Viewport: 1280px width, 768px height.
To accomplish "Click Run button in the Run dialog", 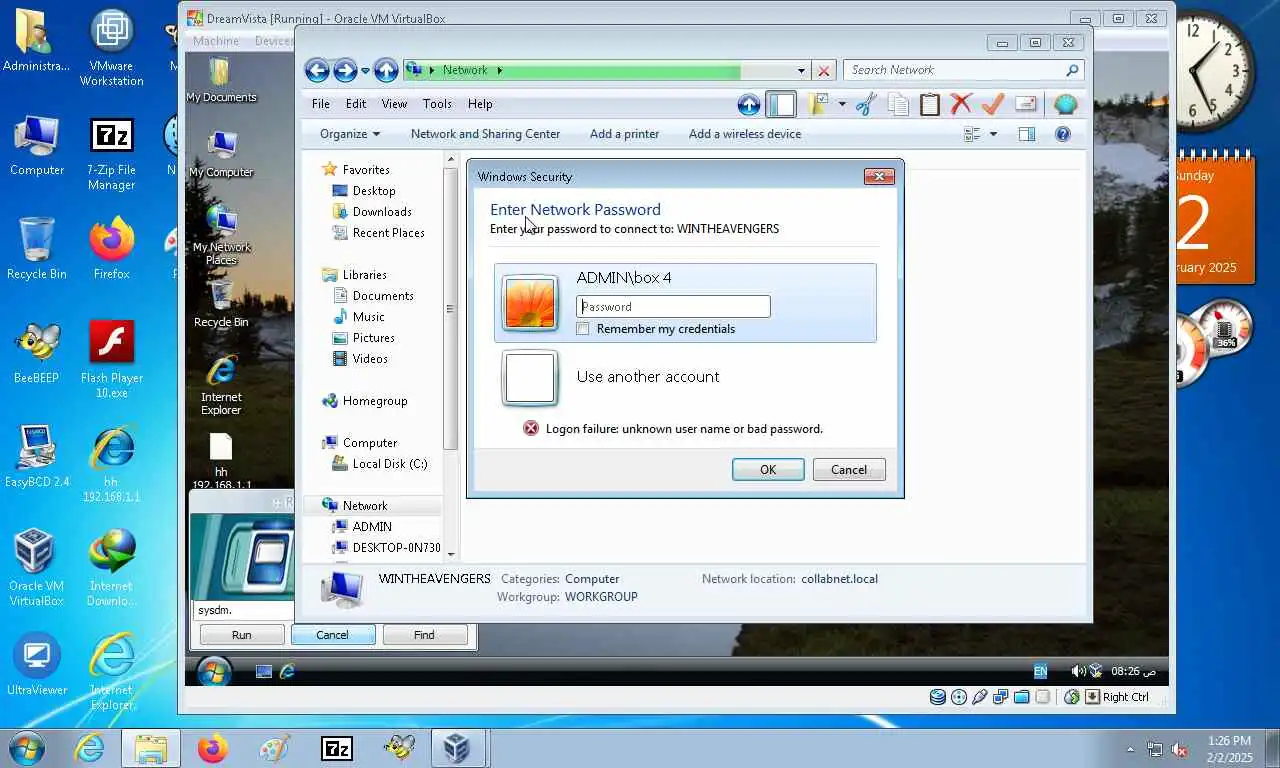I will 242,635.
